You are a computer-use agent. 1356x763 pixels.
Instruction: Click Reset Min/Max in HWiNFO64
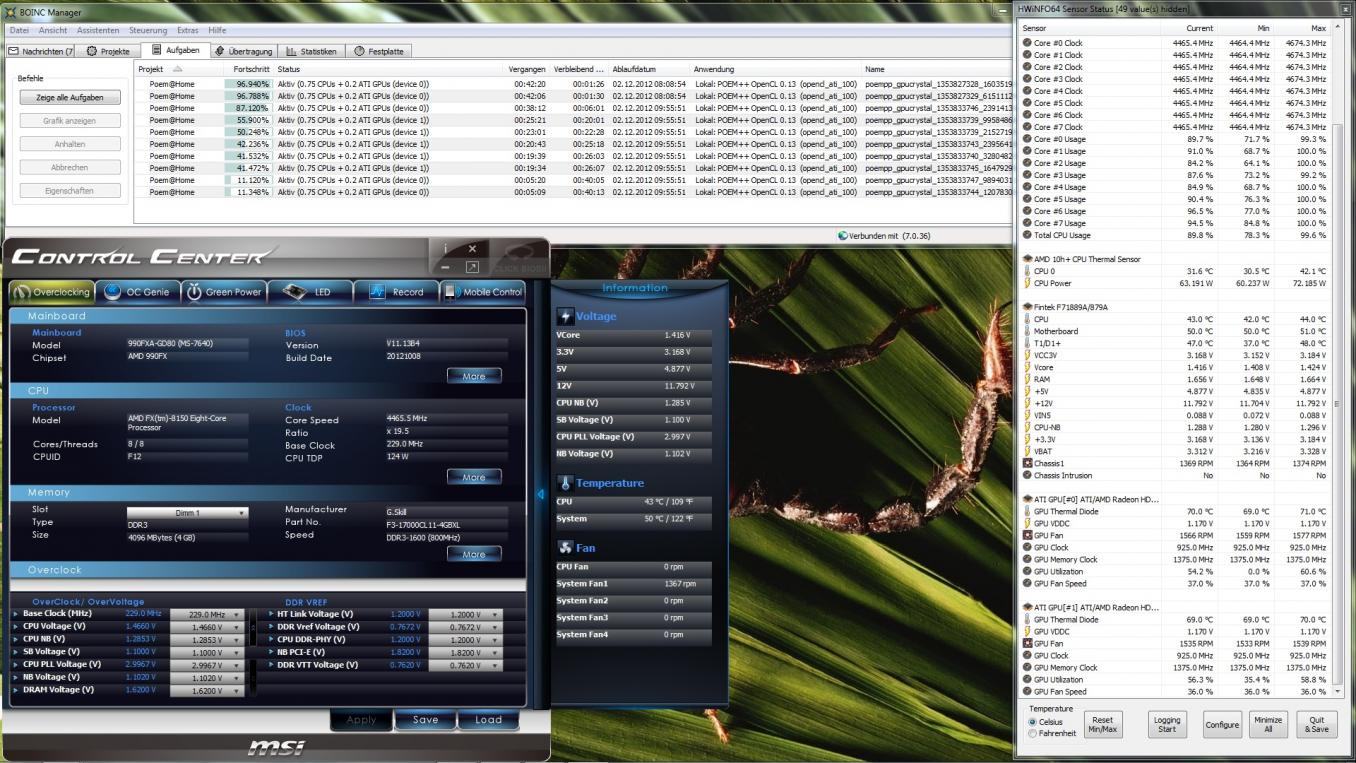(x=1102, y=725)
